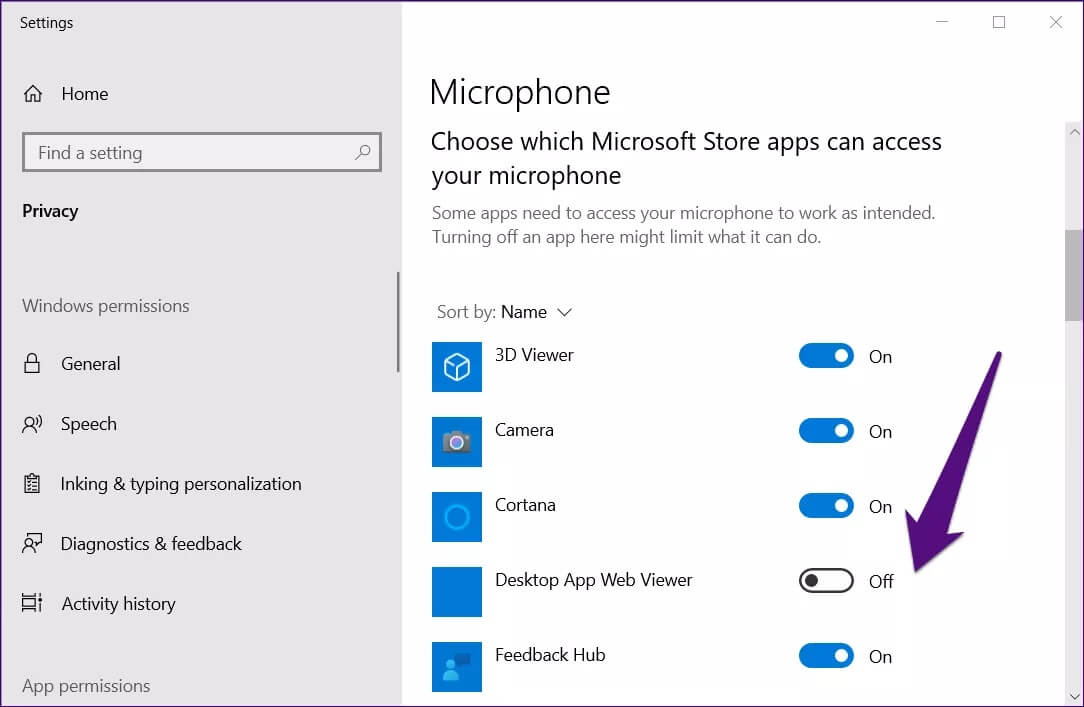Click the search magnifier icon
The height and width of the screenshot is (707, 1084).
[362, 152]
